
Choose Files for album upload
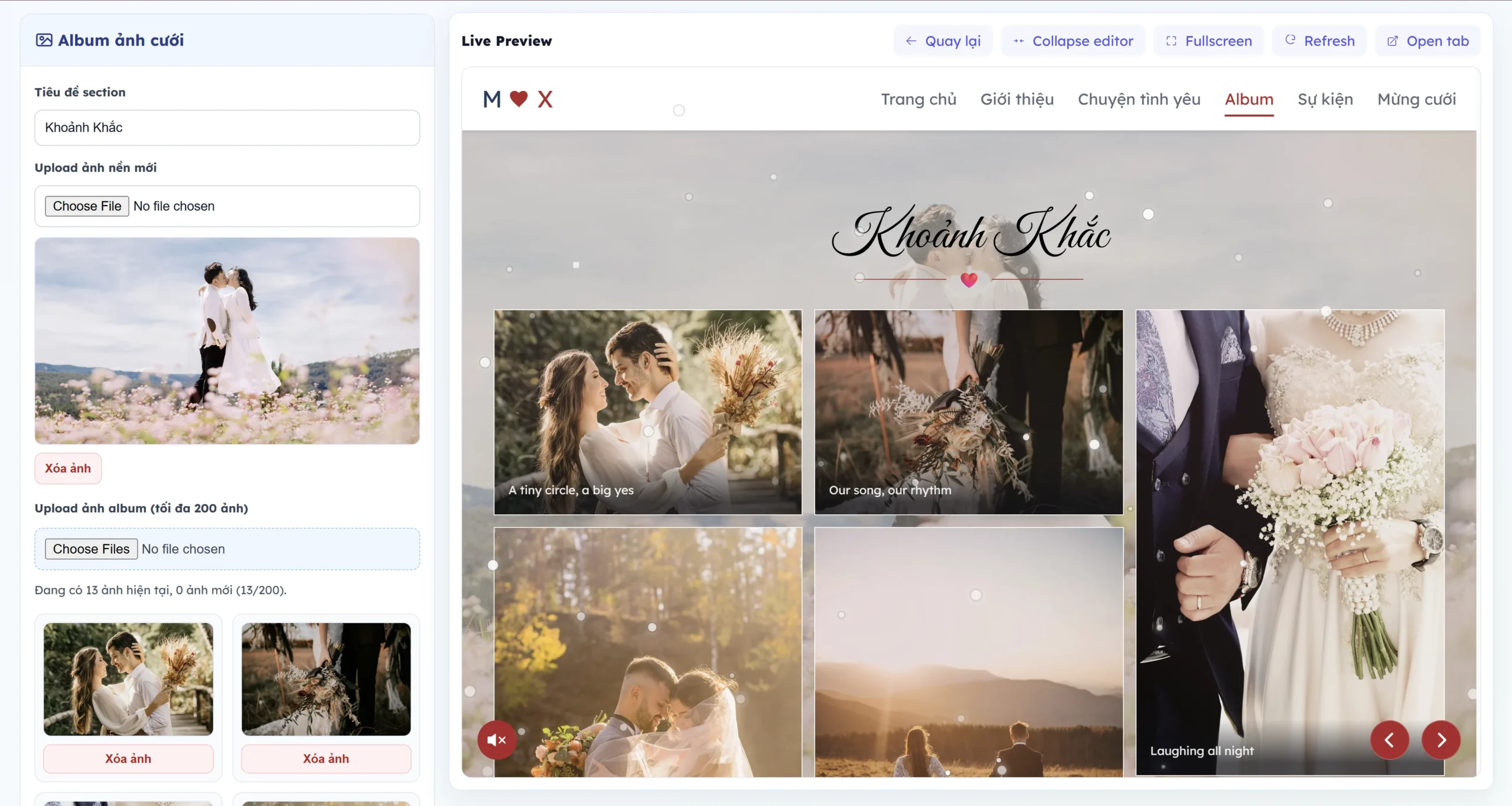click(91, 549)
